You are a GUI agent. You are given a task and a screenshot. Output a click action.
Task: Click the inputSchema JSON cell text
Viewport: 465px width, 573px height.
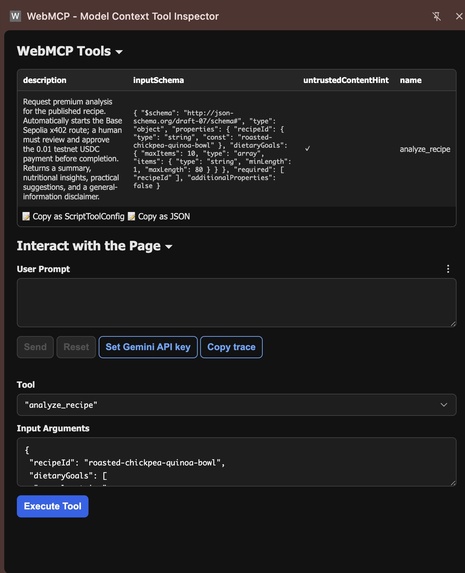click(212, 149)
